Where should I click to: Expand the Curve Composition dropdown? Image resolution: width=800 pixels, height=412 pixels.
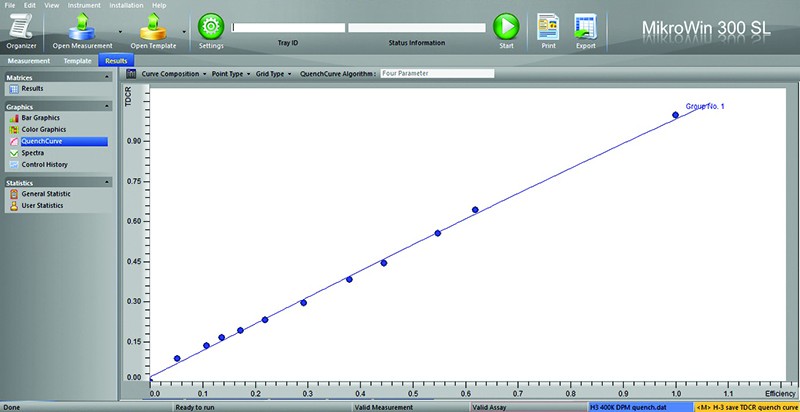[174, 73]
